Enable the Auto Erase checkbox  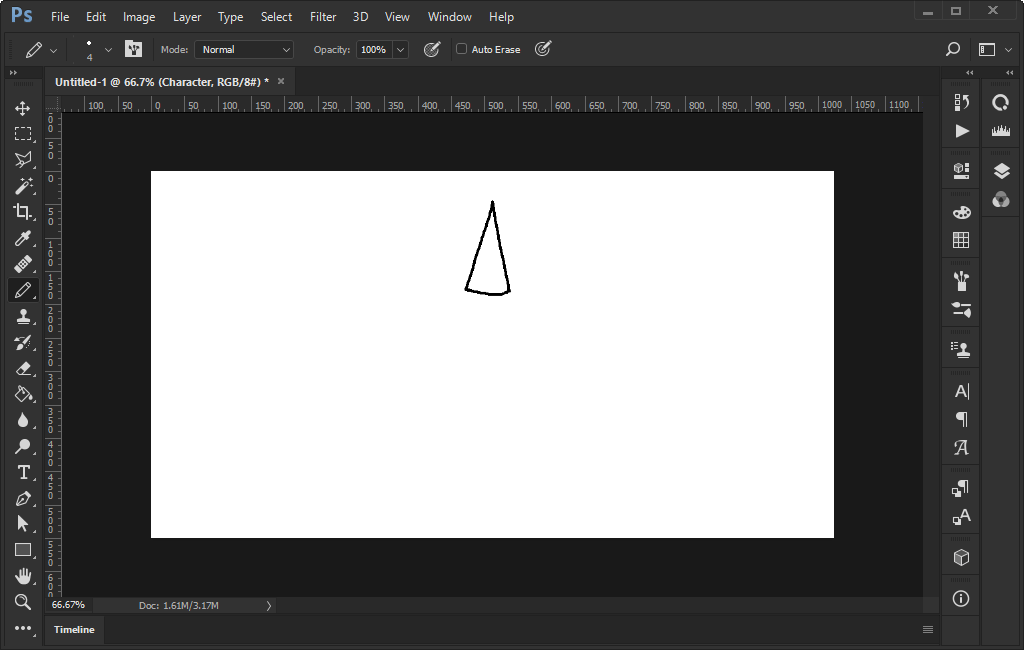462,49
